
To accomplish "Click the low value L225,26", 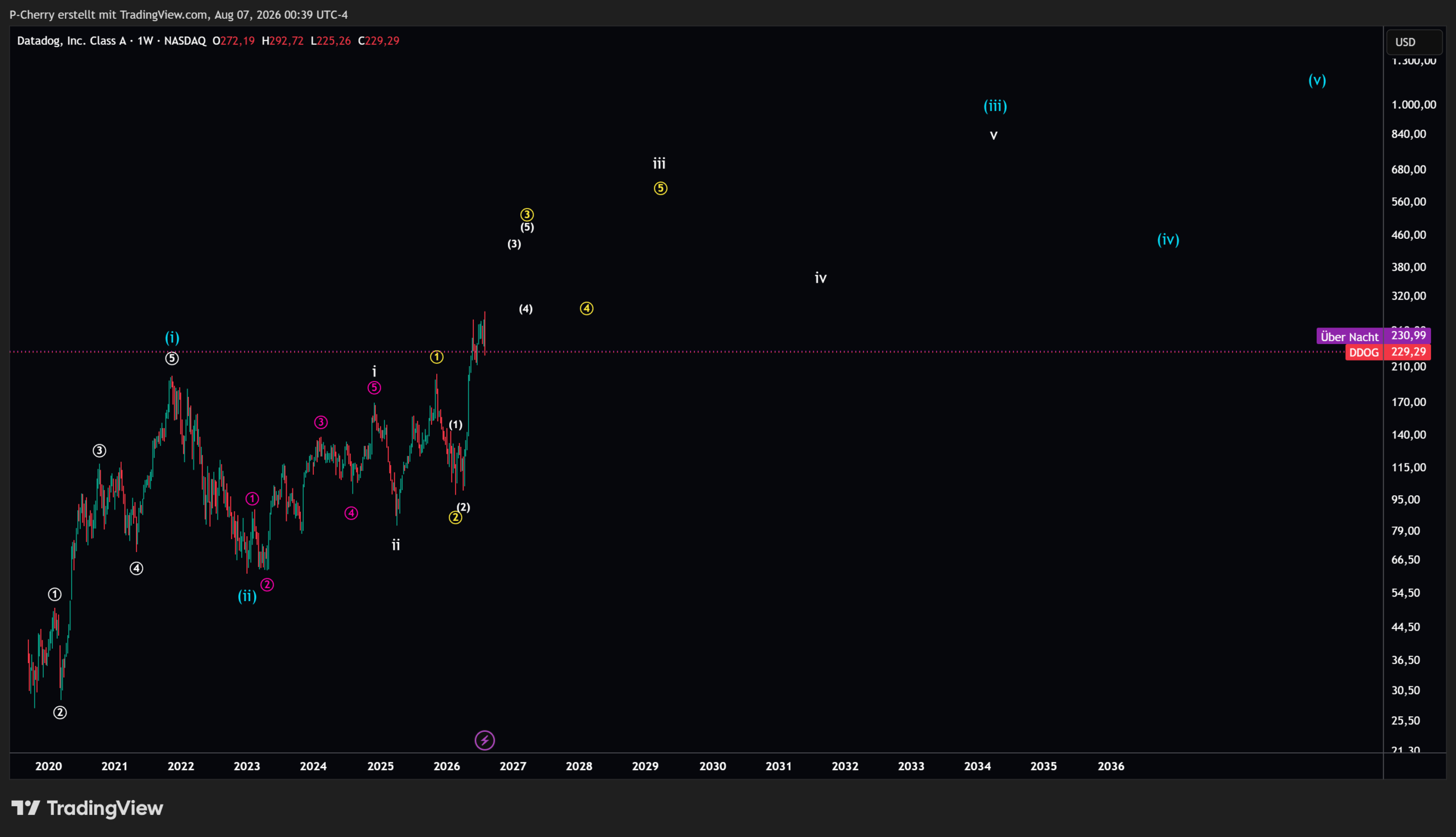I will click(x=330, y=41).
